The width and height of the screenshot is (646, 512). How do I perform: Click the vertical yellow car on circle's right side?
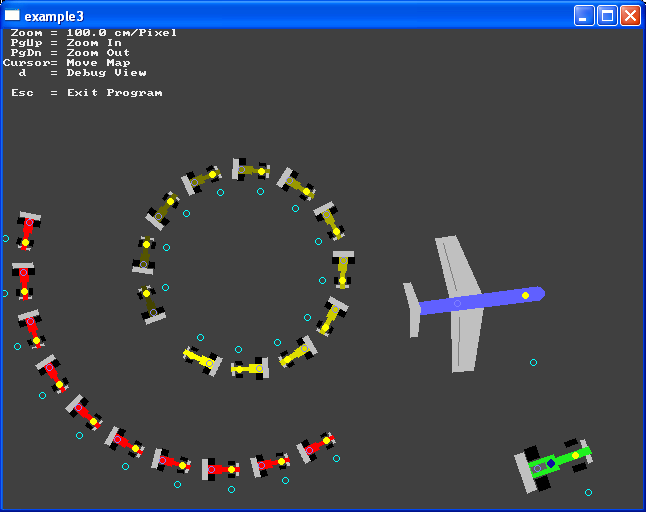pyautogui.click(x=343, y=269)
